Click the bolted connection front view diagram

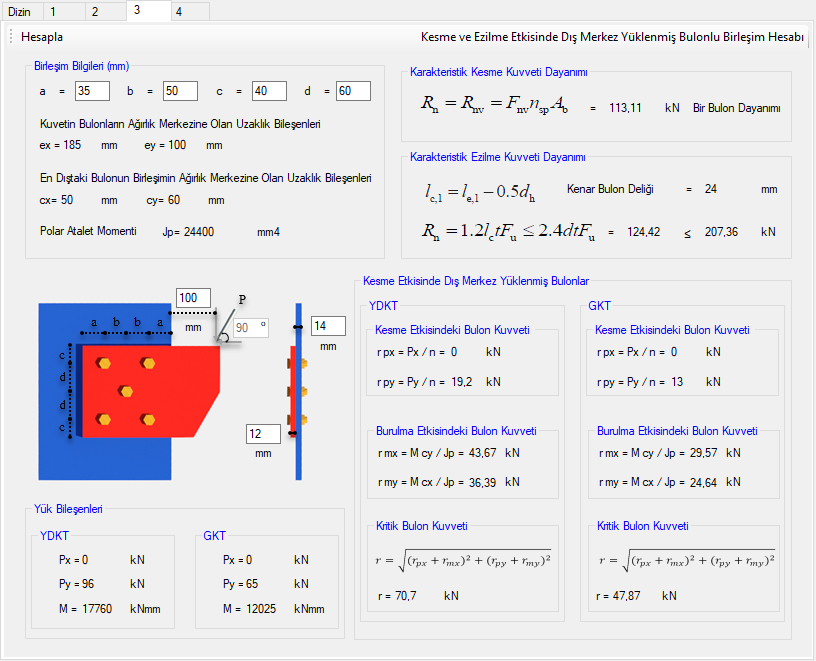(x=129, y=391)
